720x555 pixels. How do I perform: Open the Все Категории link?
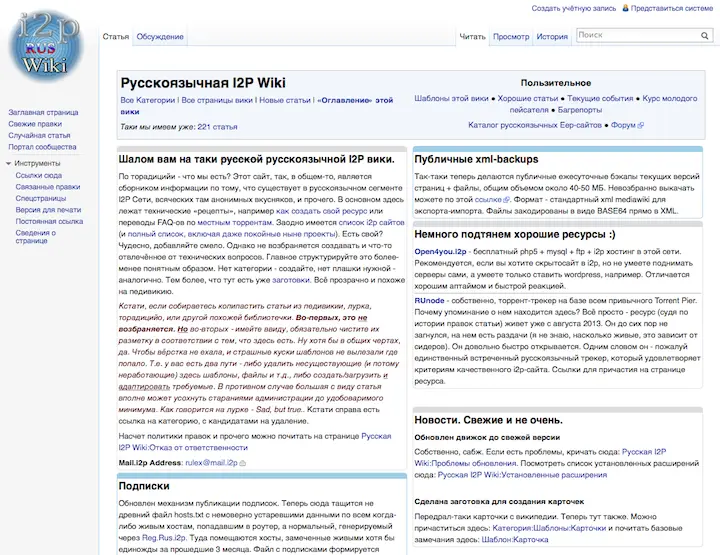148,100
